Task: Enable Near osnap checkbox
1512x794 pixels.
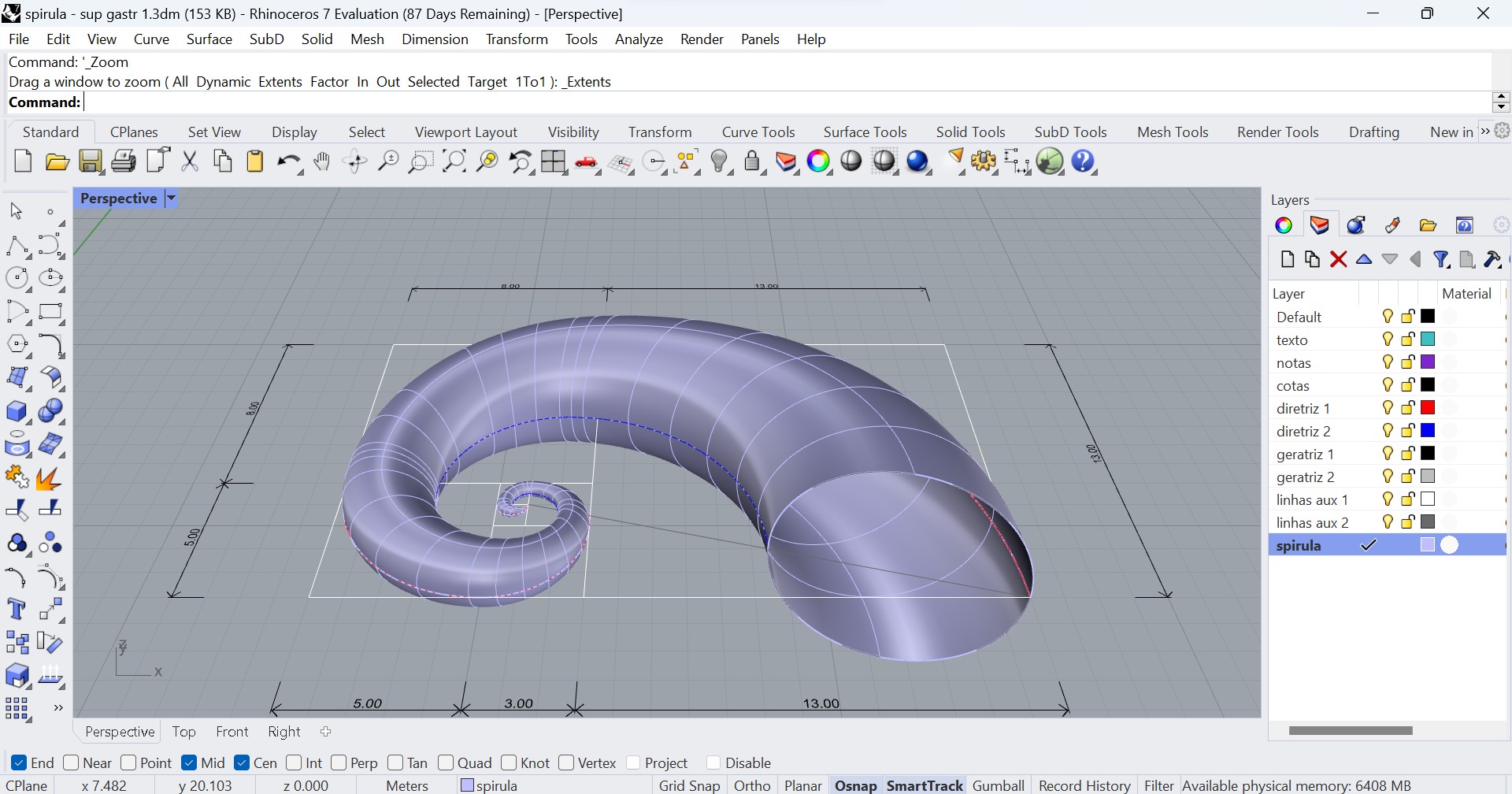Action: click(x=71, y=762)
